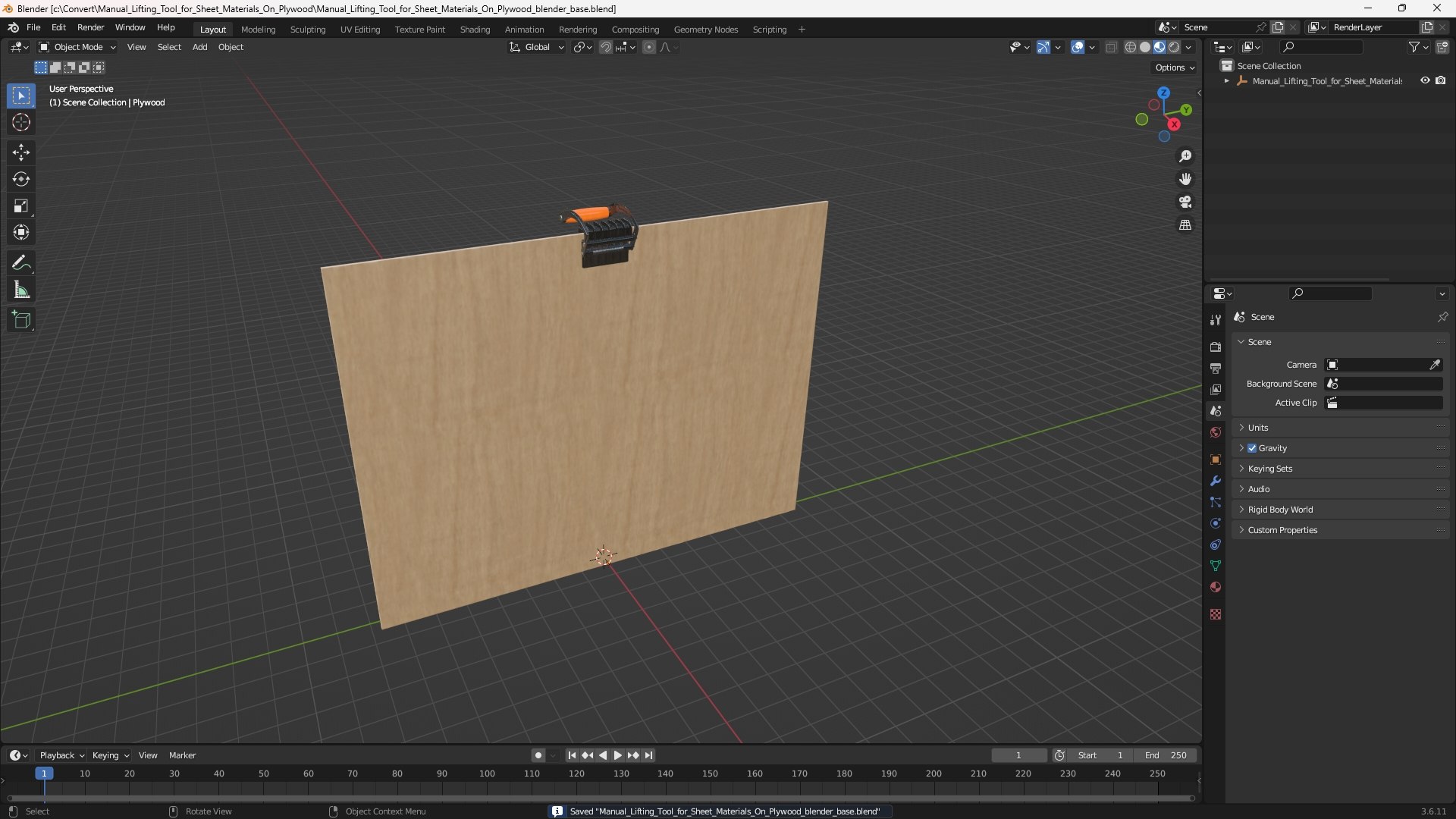Click the End frame 250 field

pos(1166,755)
